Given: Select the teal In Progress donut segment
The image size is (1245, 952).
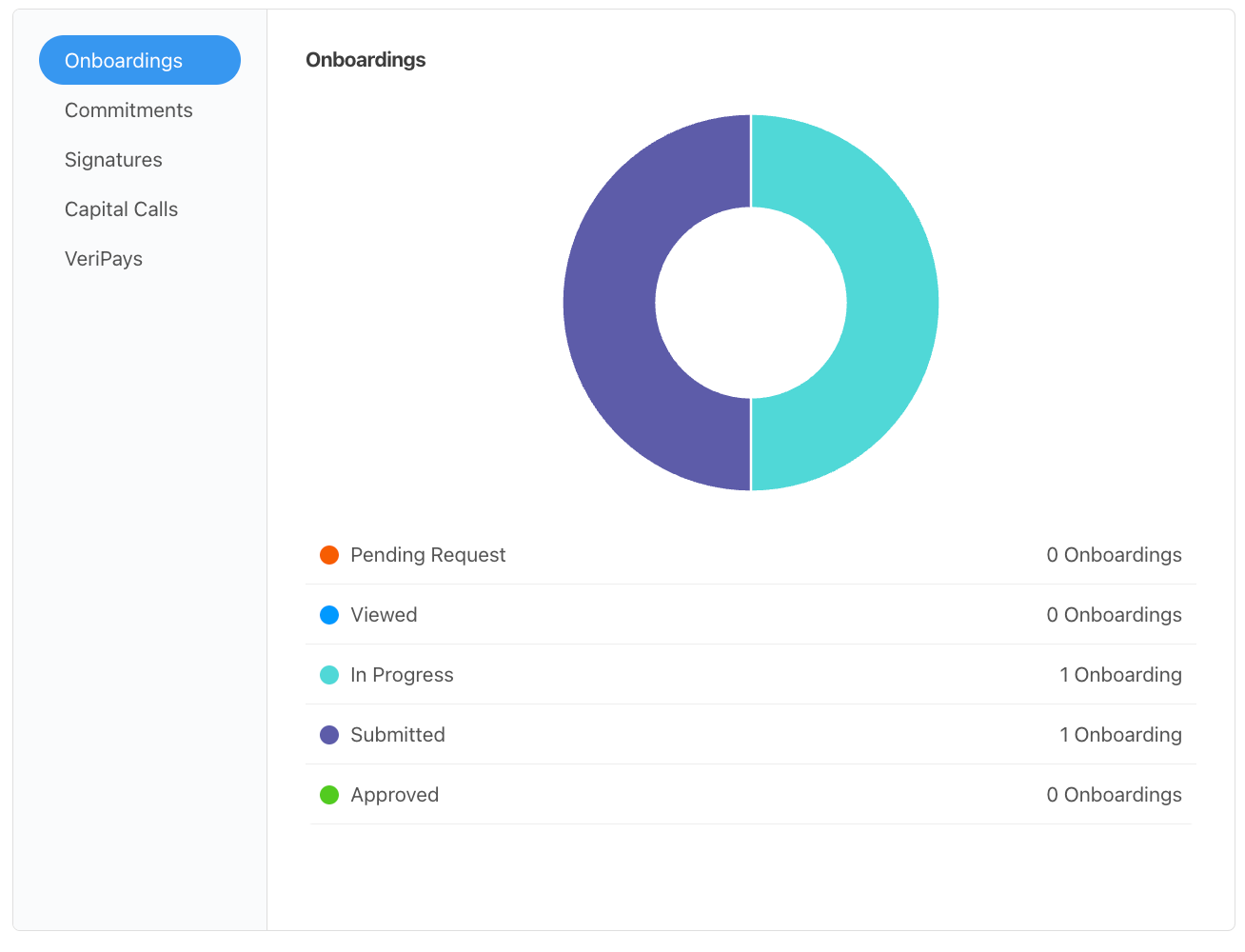Looking at the screenshot, I should point(885,302).
